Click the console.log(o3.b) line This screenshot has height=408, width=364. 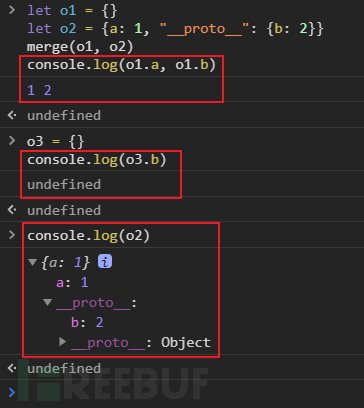(x=97, y=160)
